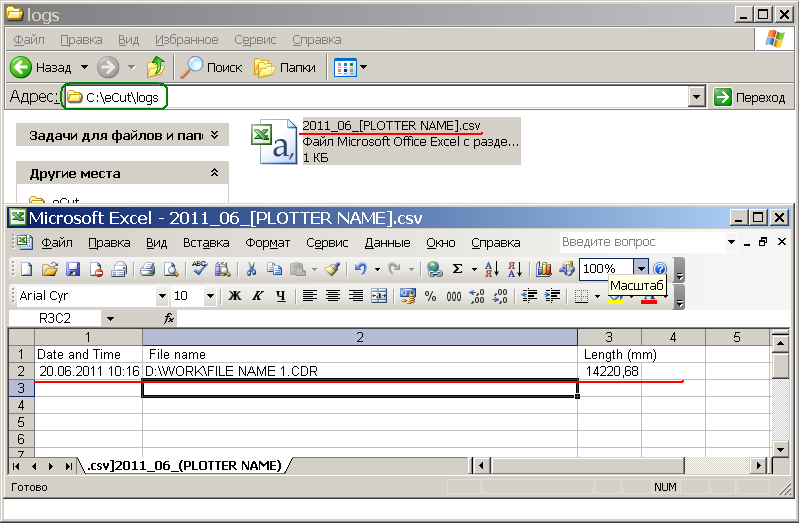Toggle italic К formatting
The image size is (799, 523).
click(x=258, y=296)
